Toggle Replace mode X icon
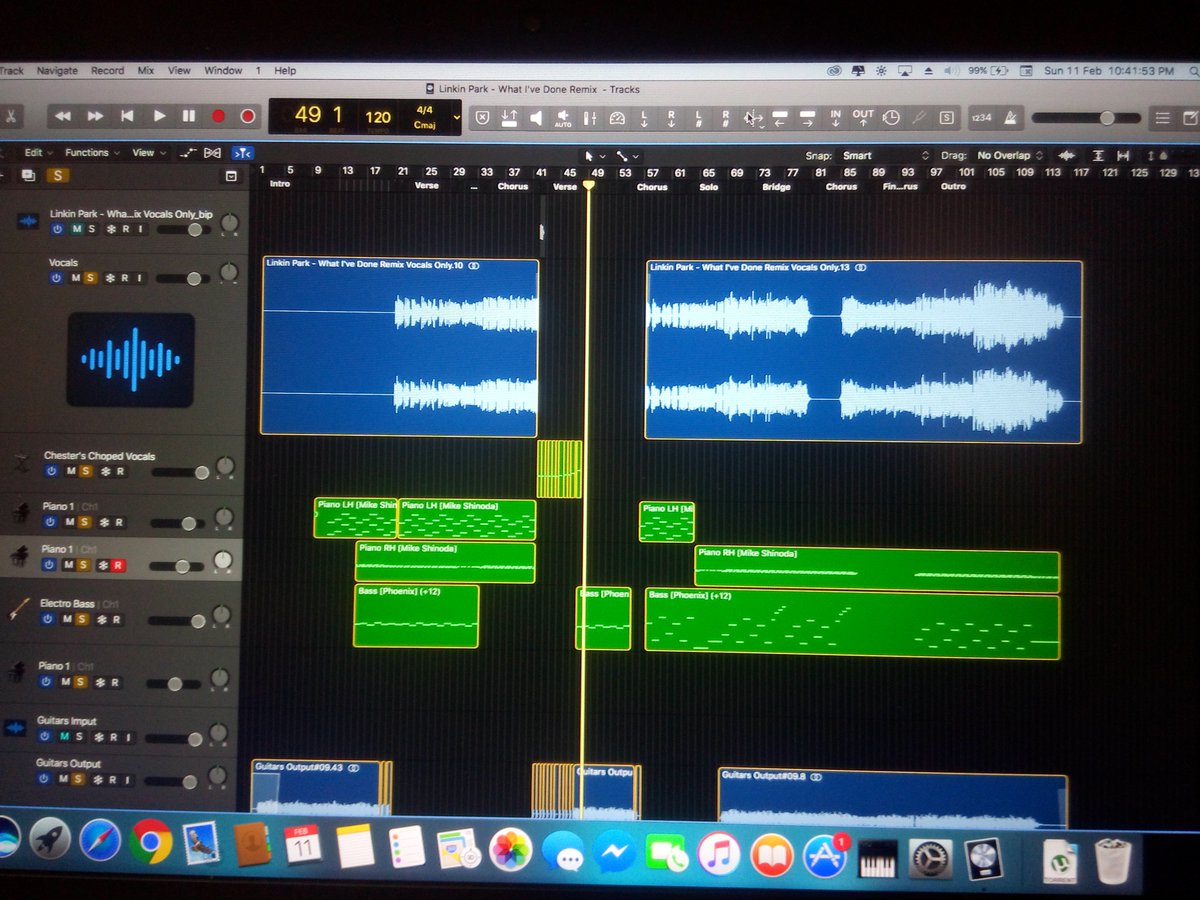The height and width of the screenshot is (900, 1200). point(482,117)
